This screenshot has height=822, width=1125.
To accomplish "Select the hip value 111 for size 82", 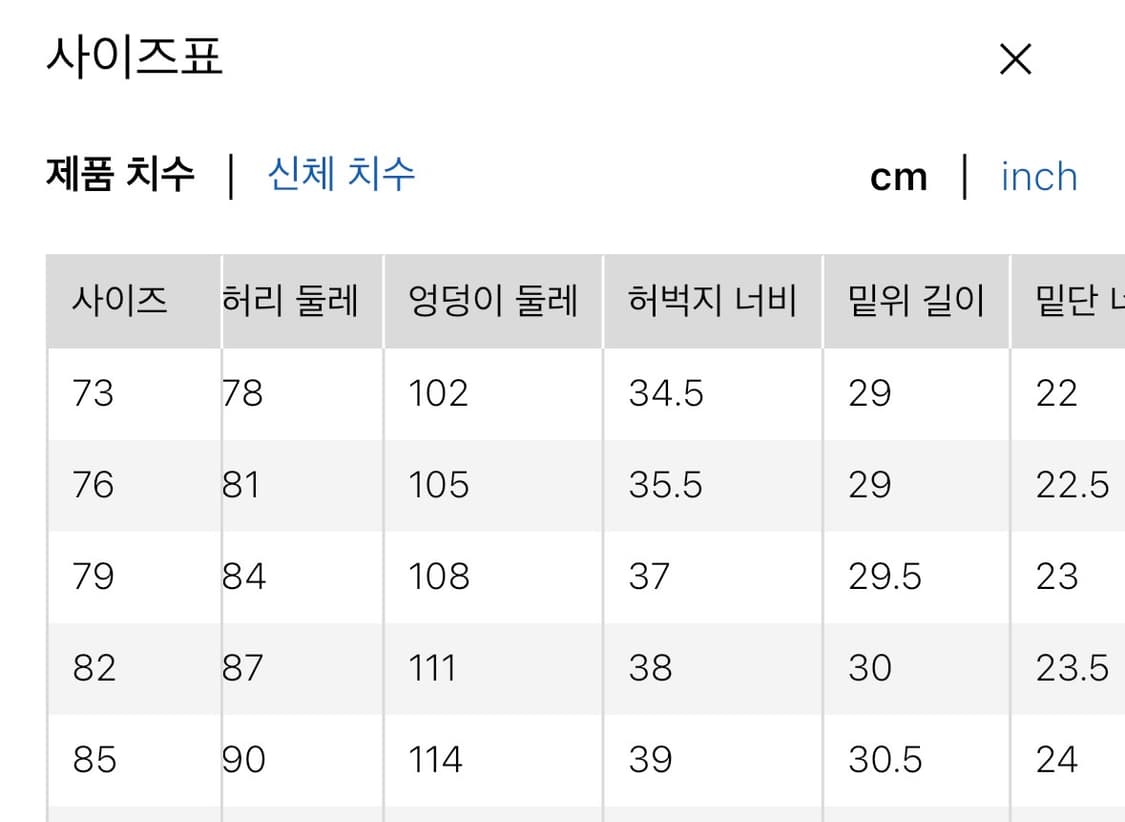I will click(434, 667).
